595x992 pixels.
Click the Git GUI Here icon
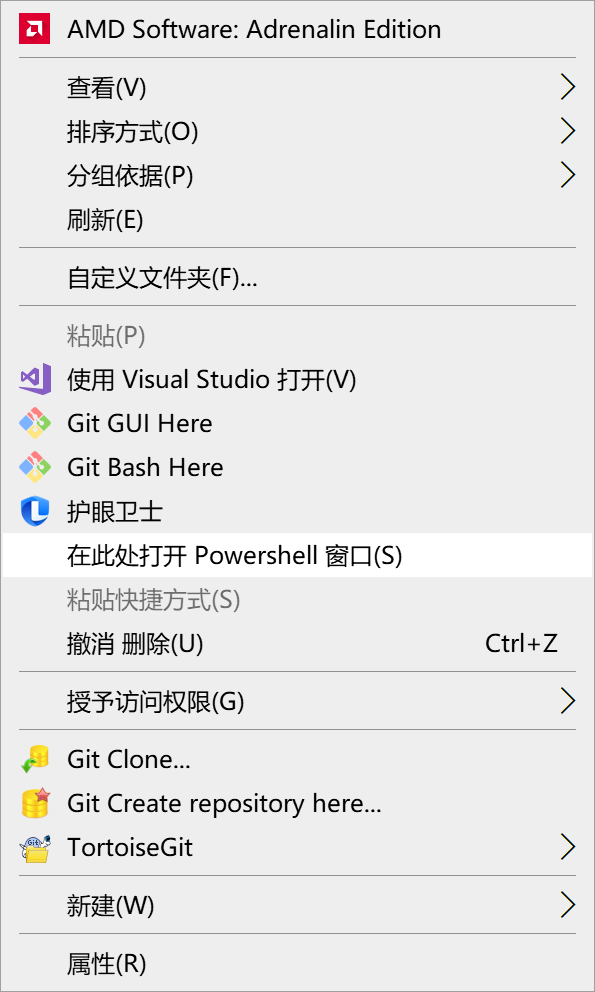tap(35, 423)
